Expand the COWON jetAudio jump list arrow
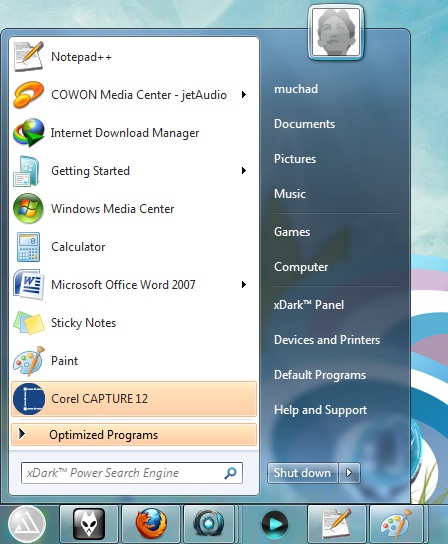The height and width of the screenshot is (544, 448). (244, 94)
